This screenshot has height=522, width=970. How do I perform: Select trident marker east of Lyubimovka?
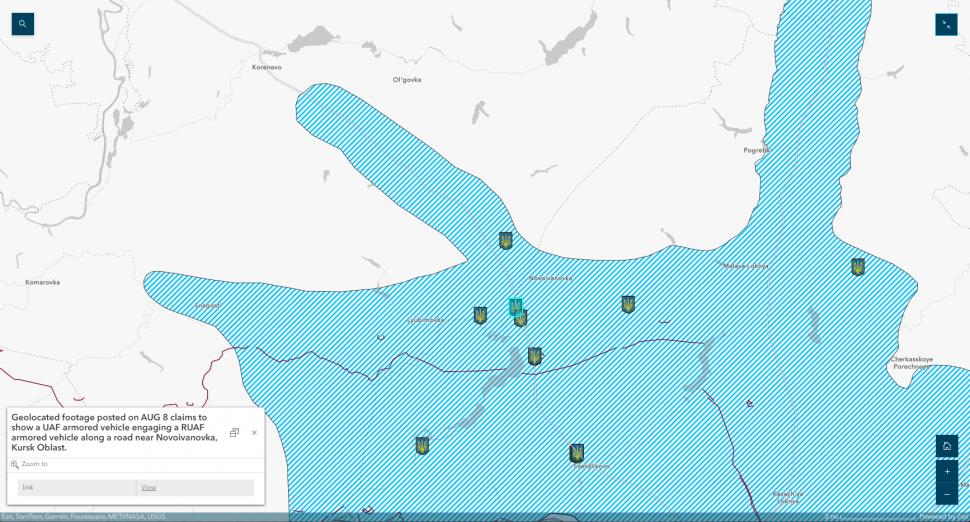click(480, 315)
